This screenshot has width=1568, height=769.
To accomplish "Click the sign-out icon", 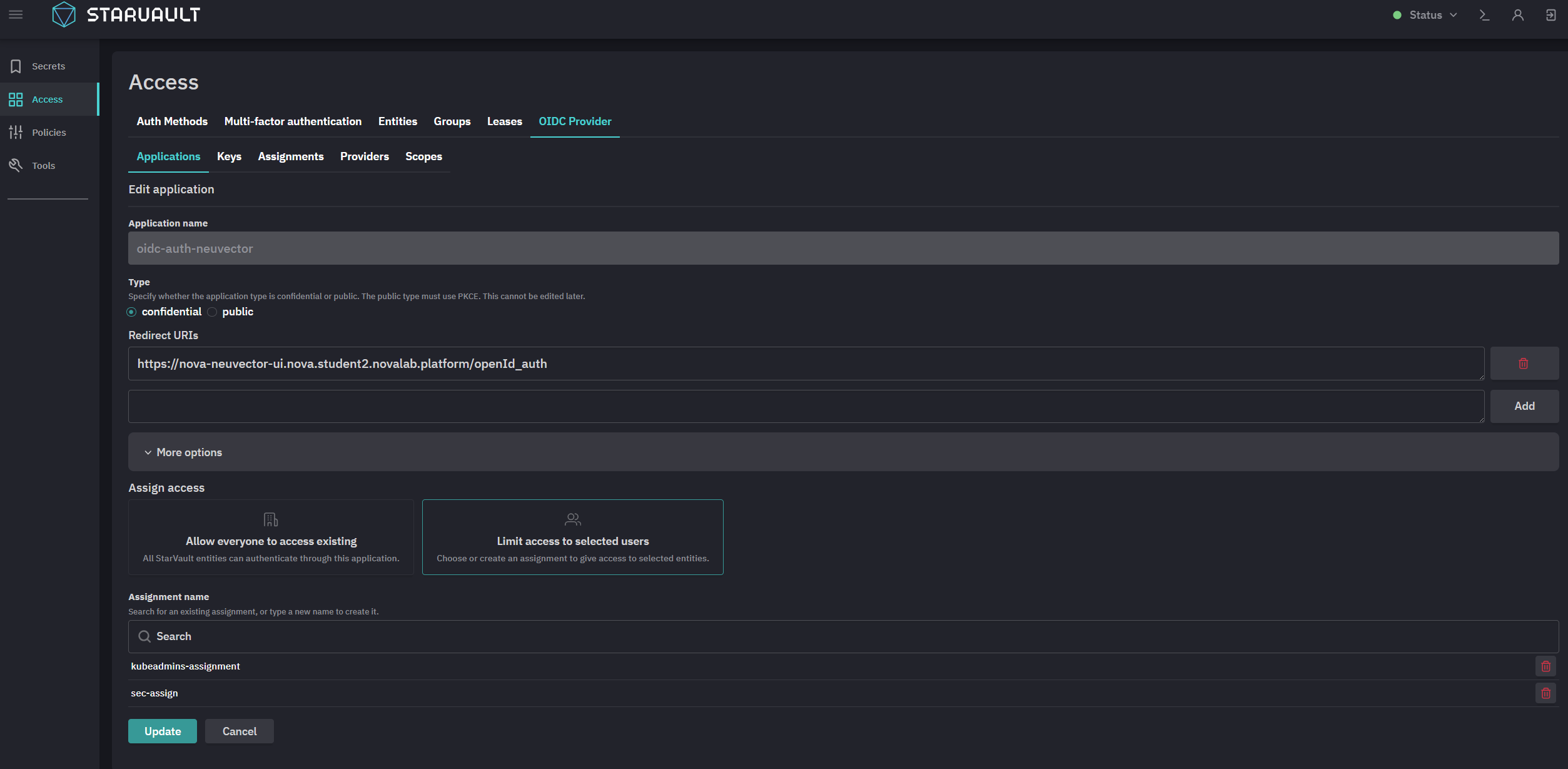I will (1551, 15).
